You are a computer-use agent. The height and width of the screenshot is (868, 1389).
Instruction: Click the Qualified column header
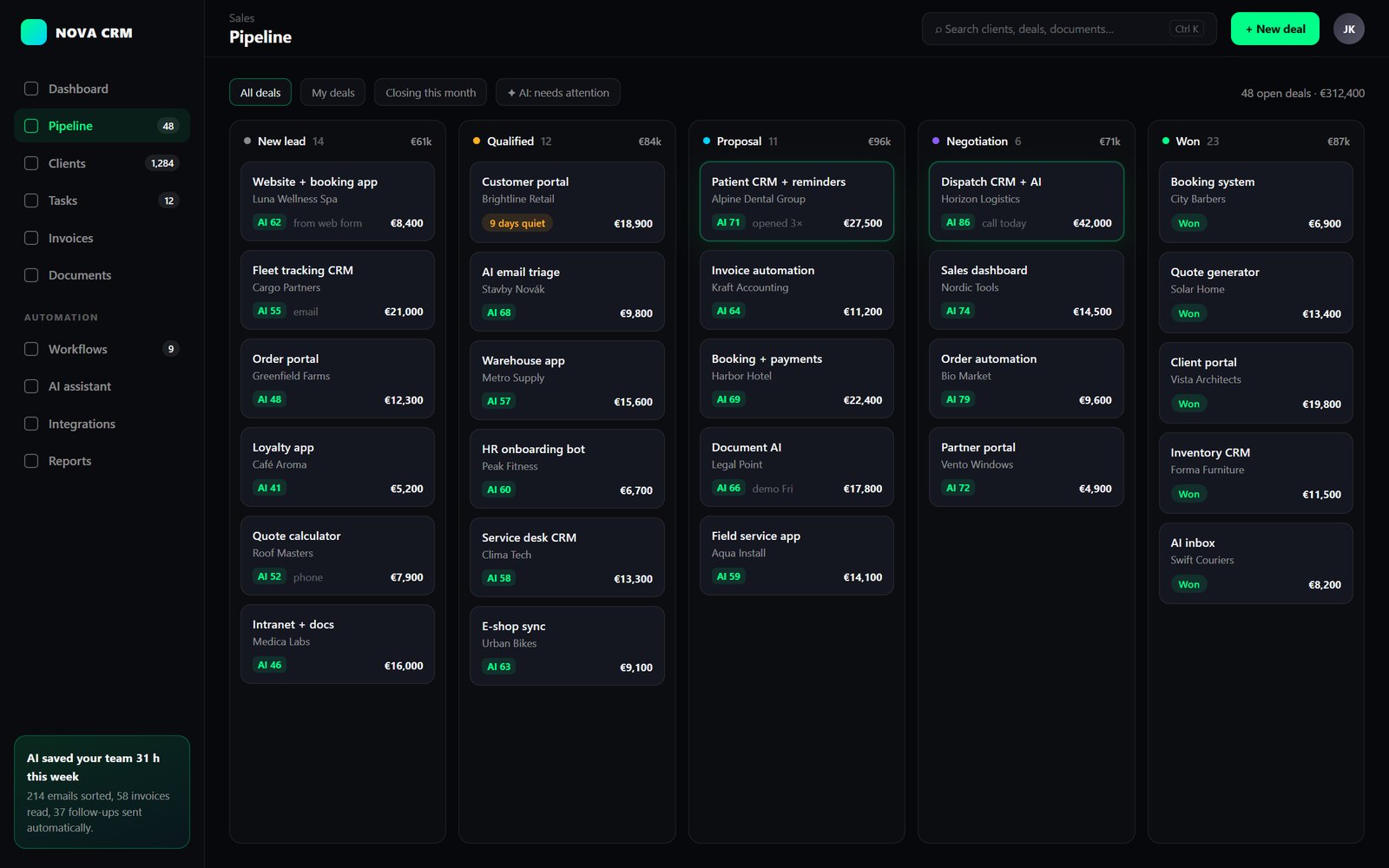coord(567,141)
